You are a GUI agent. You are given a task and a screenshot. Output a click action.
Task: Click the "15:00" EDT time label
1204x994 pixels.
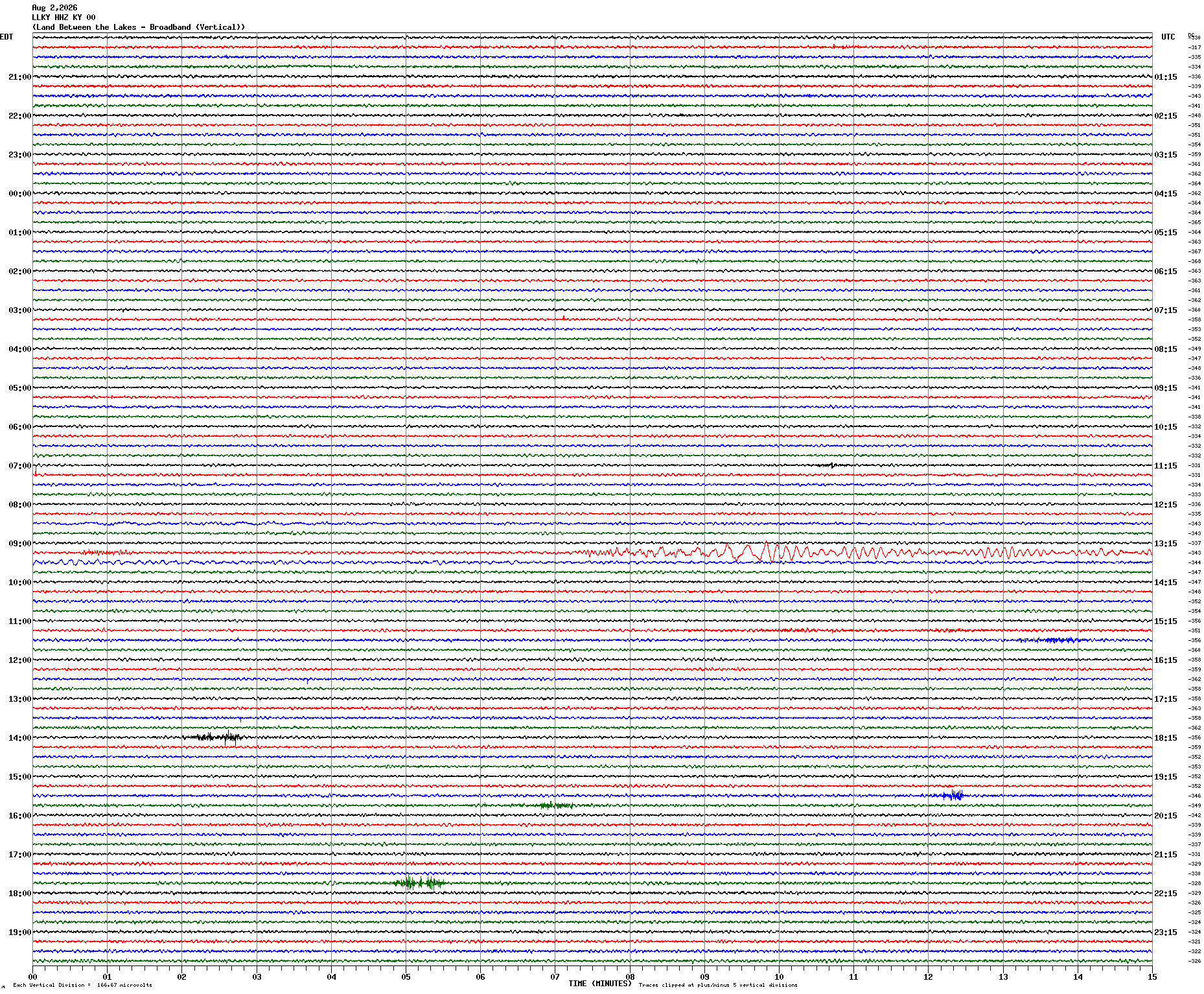19,777
